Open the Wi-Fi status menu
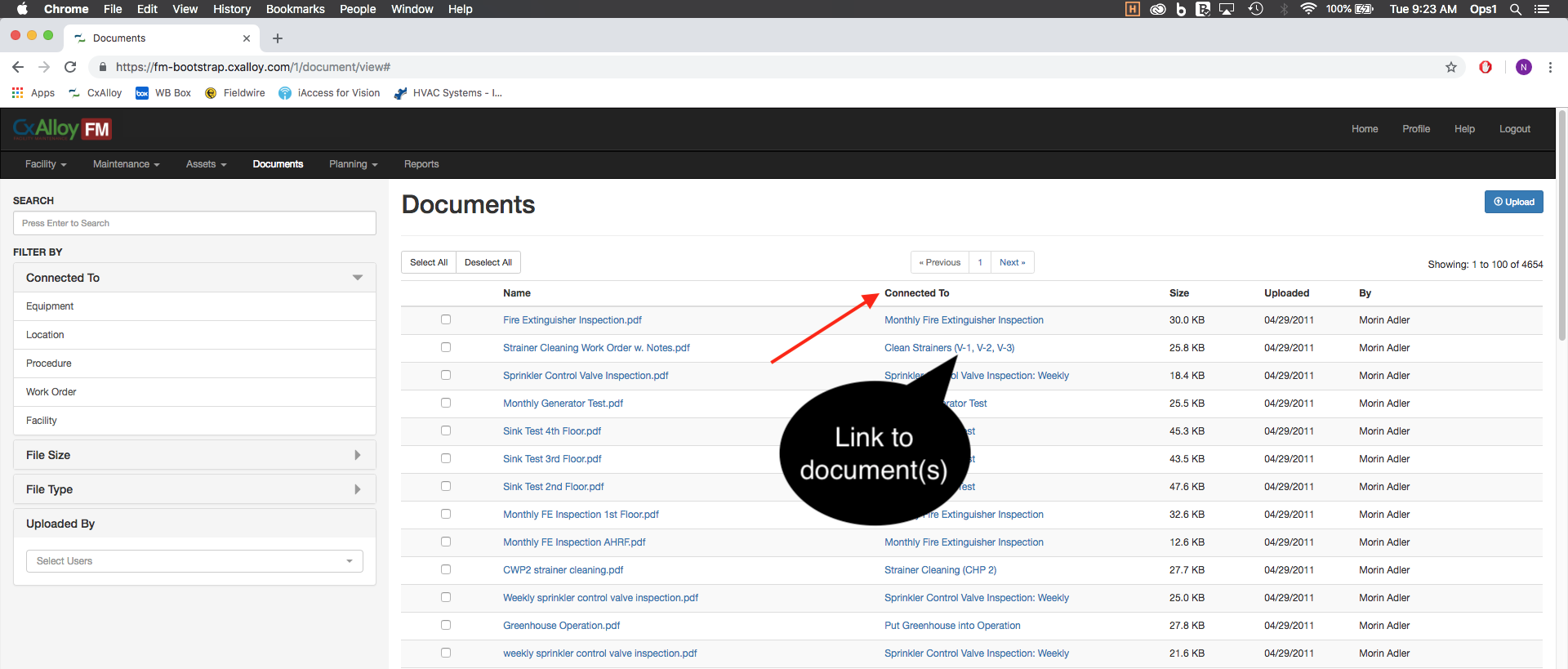Viewport: 1568px width, 669px height. [x=1308, y=9]
